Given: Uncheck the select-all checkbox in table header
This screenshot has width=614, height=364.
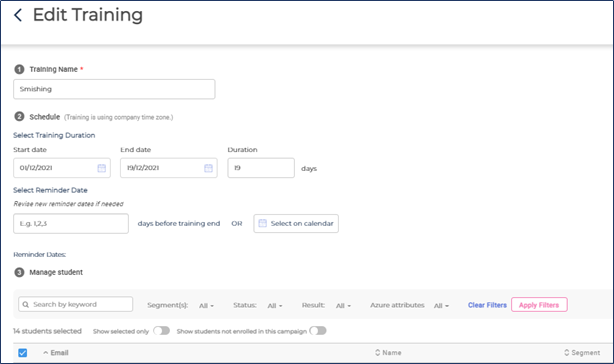Looking at the screenshot, I should (23, 353).
